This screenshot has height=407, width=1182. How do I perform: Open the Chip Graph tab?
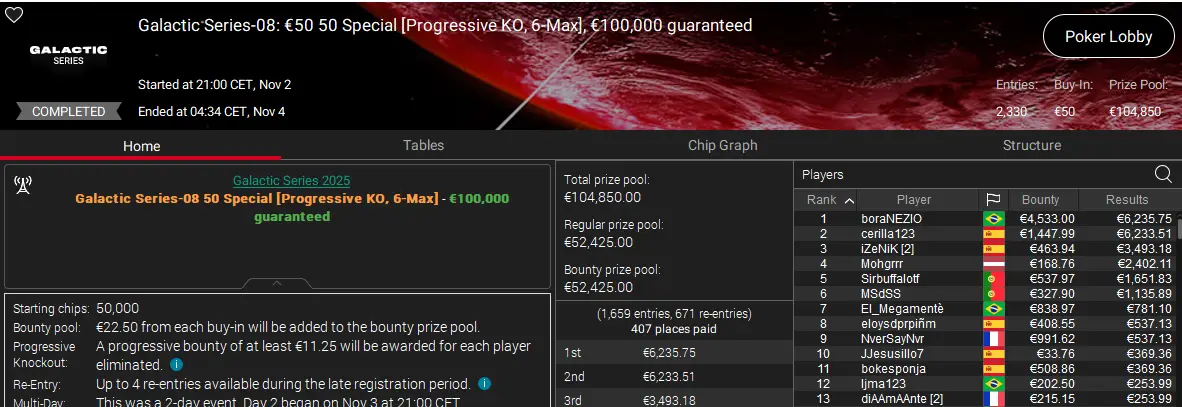722,145
